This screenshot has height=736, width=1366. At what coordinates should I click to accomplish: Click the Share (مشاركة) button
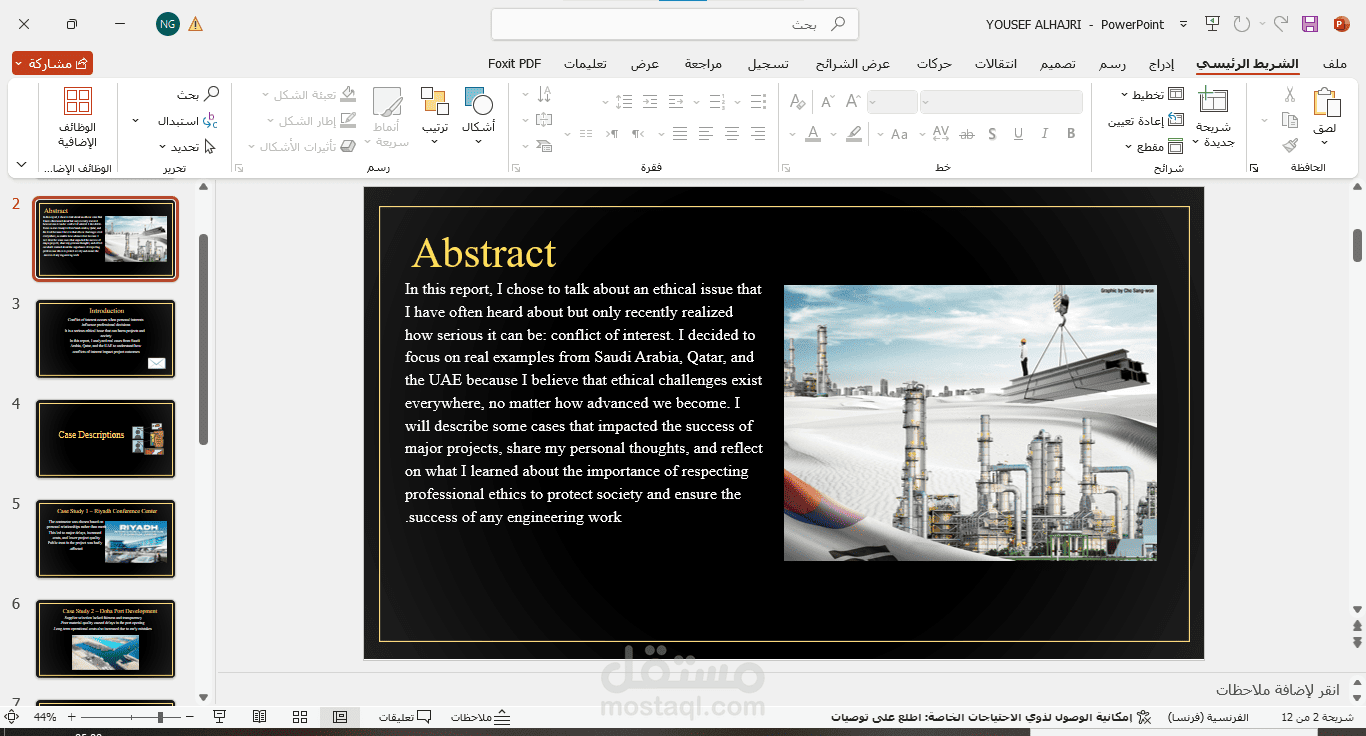click(53, 63)
